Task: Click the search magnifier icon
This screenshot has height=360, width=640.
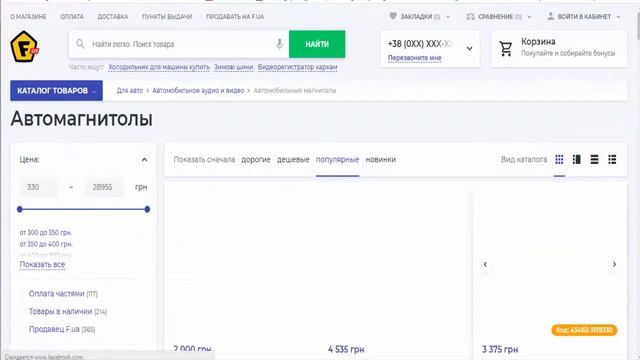Action: click(x=80, y=44)
